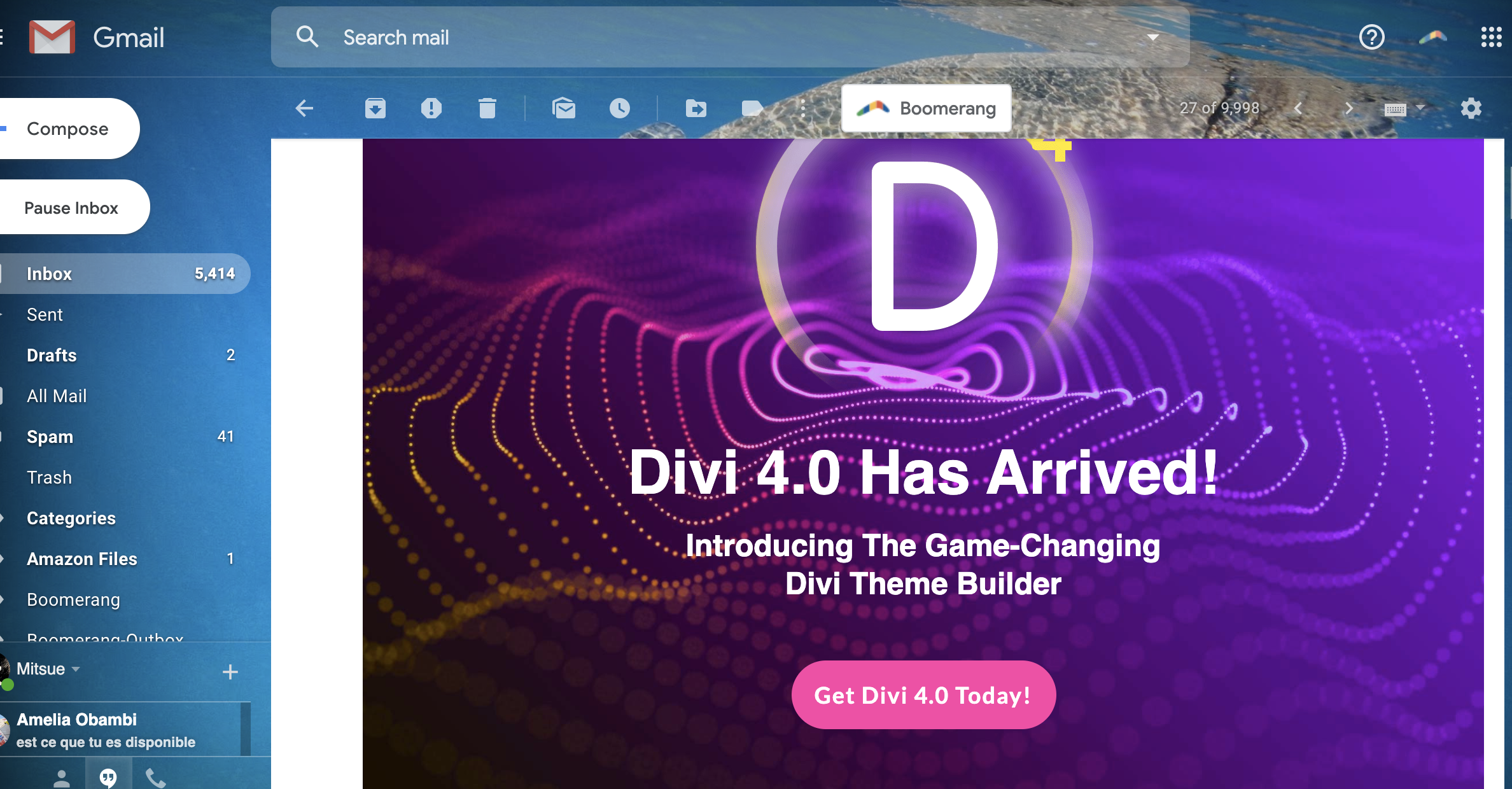This screenshot has height=789, width=1512.
Task: Move this email to a folder
Action: pos(696,108)
